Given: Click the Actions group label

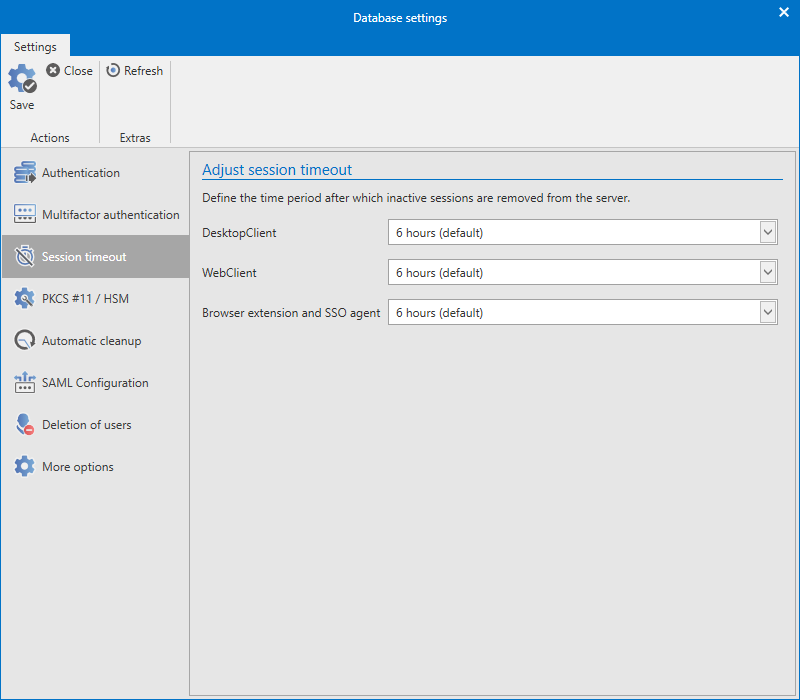Looking at the screenshot, I should pyautogui.click(x=50, y=137).
